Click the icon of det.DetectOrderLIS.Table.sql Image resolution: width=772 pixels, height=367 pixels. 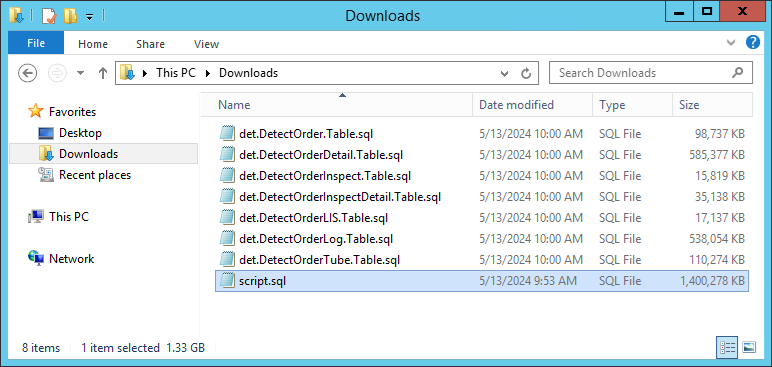pyautogui.click(x=227, y=218)
